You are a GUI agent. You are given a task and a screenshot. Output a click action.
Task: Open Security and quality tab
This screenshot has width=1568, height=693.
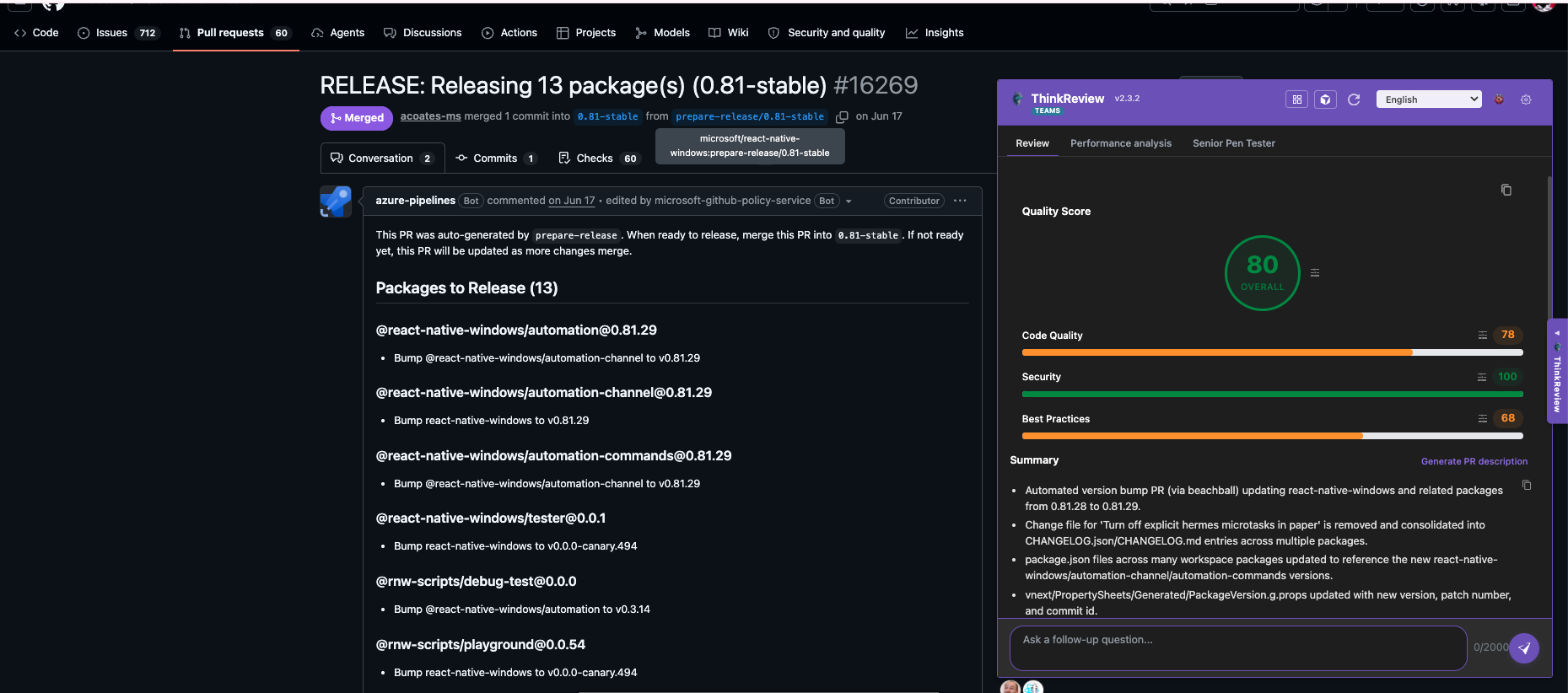[x=827, y=33]
